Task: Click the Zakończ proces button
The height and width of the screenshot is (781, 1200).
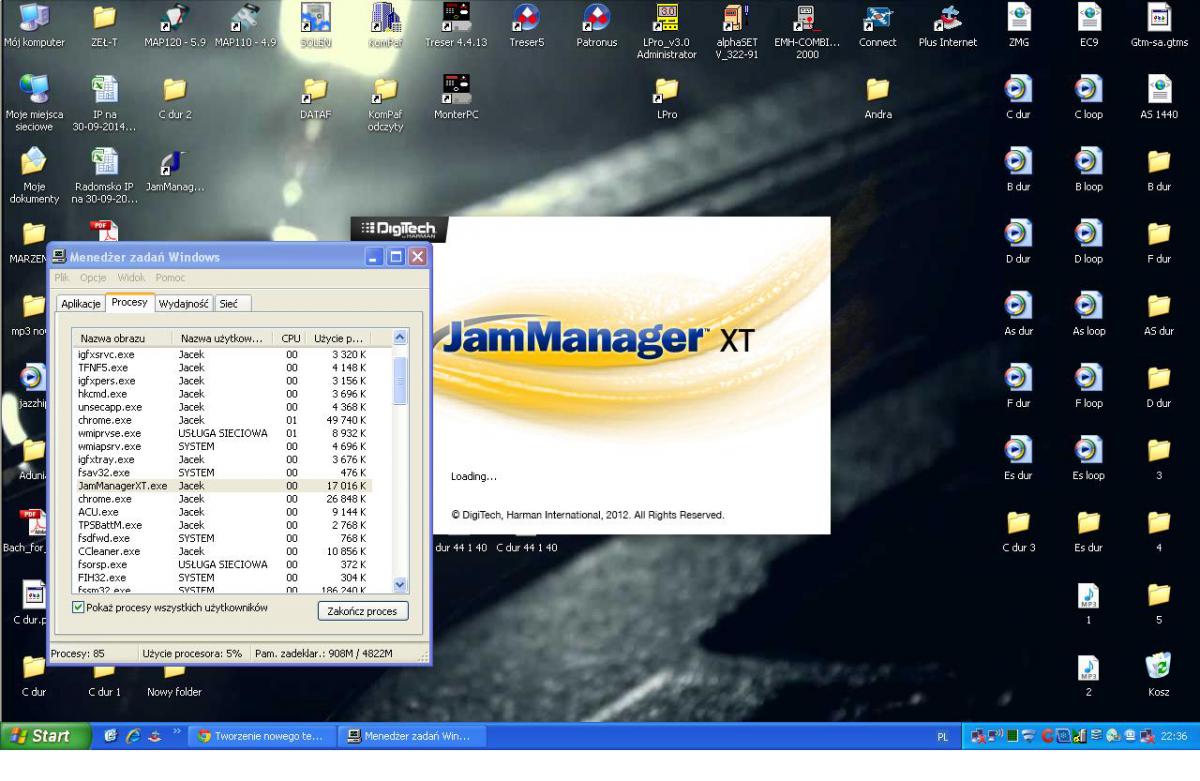Action: pos(362,611)
